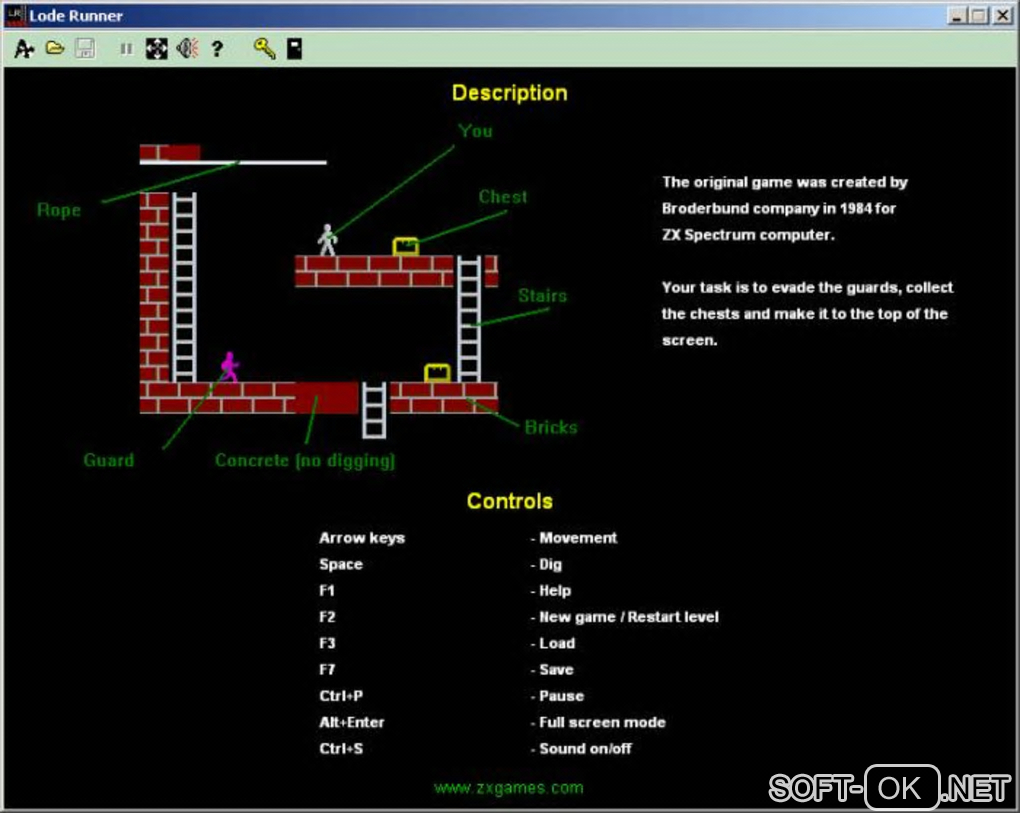Click the 'Bricks' label in the diagram
The height and width of the screenshot is (813, 1020).
[551, 427]
